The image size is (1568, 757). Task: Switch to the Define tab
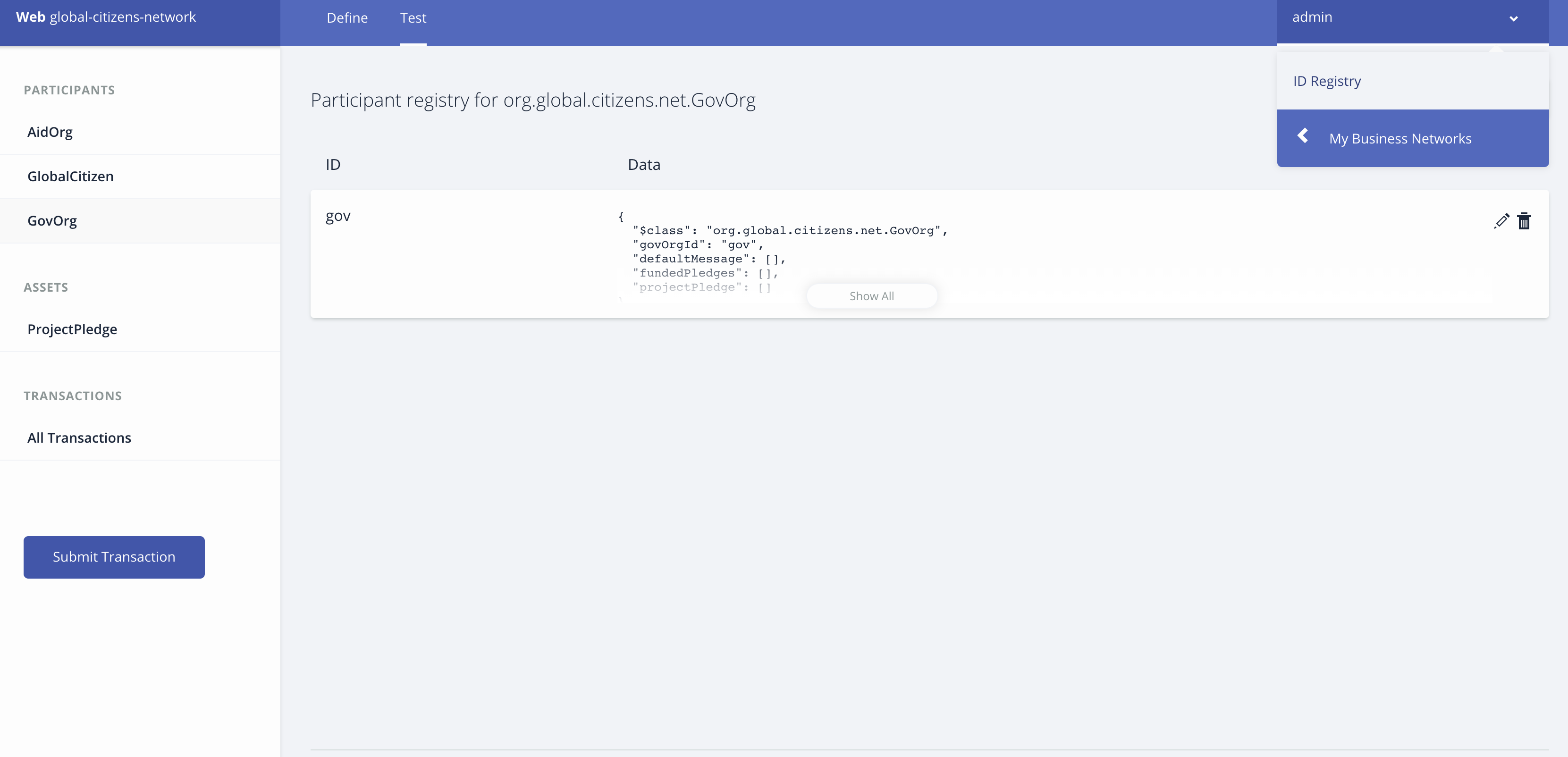pyautogui.click(x=347, y=18)
